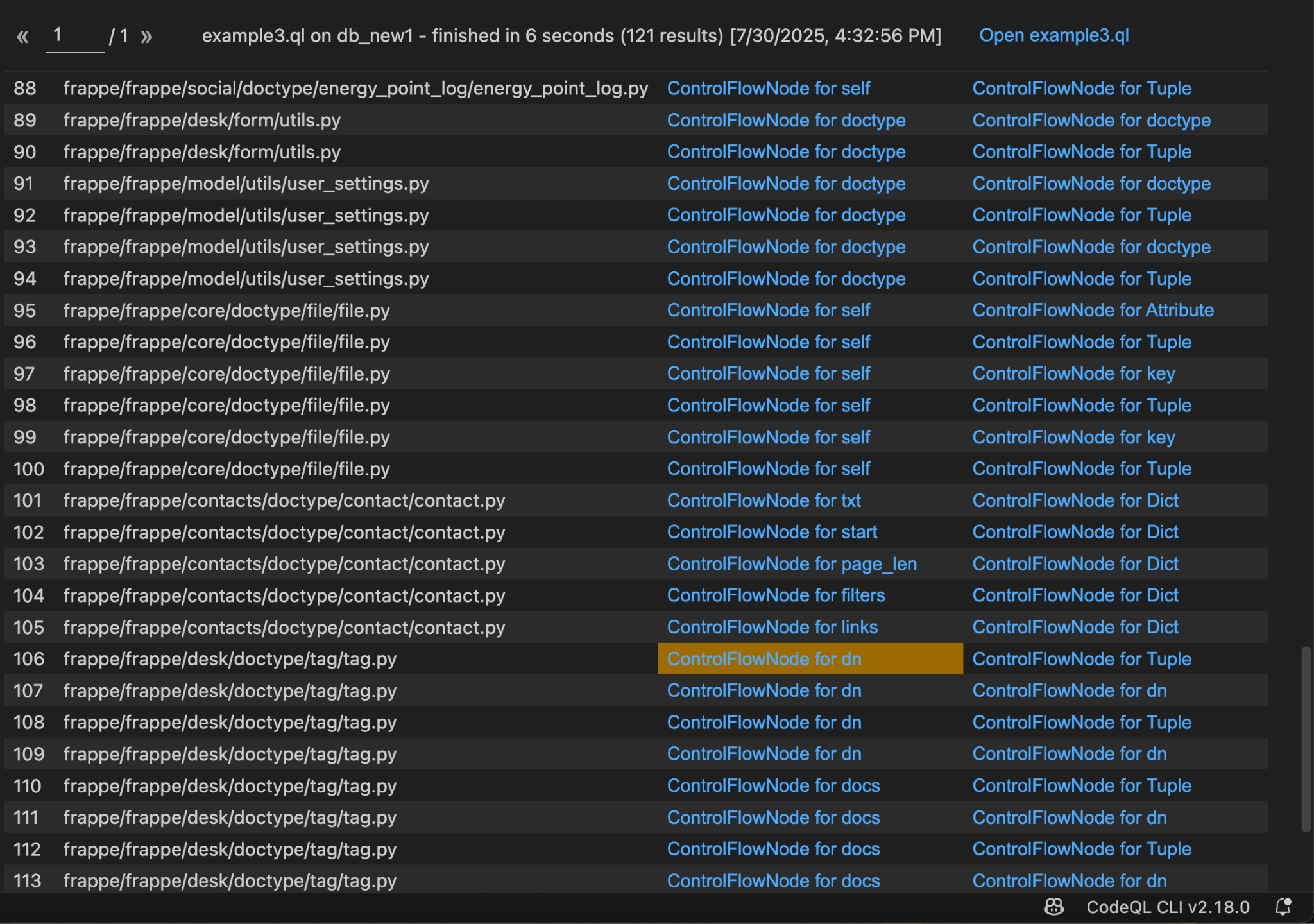Open example3.ql query file link
Viewport: 1314px width, 924px height.
[x=1054, y=35]
